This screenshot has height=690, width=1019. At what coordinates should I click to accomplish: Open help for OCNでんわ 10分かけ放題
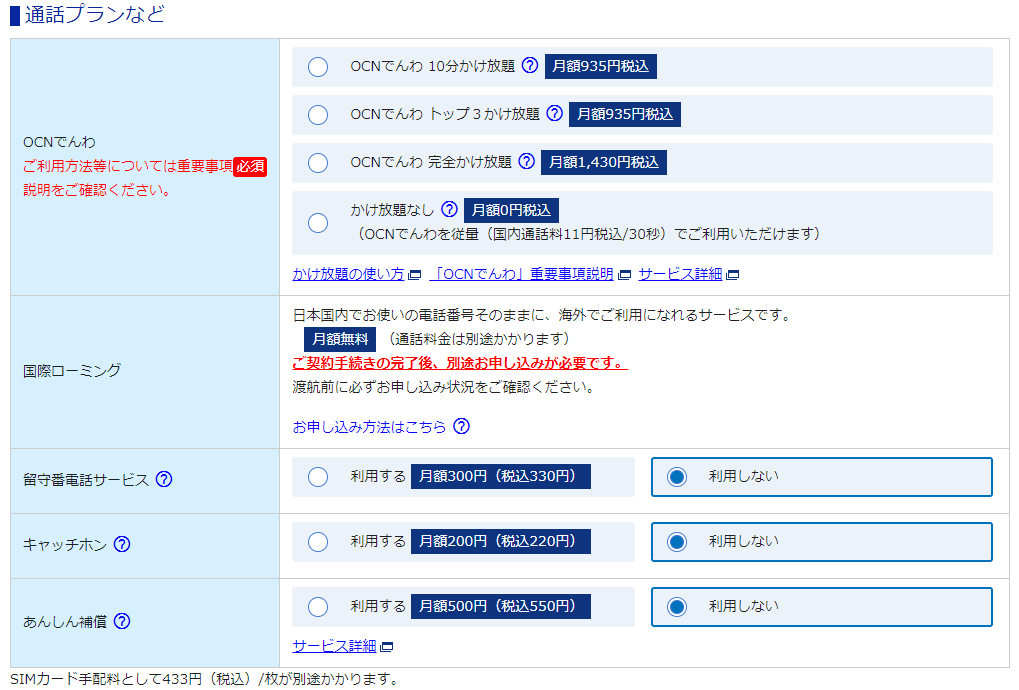pos(530,65)
